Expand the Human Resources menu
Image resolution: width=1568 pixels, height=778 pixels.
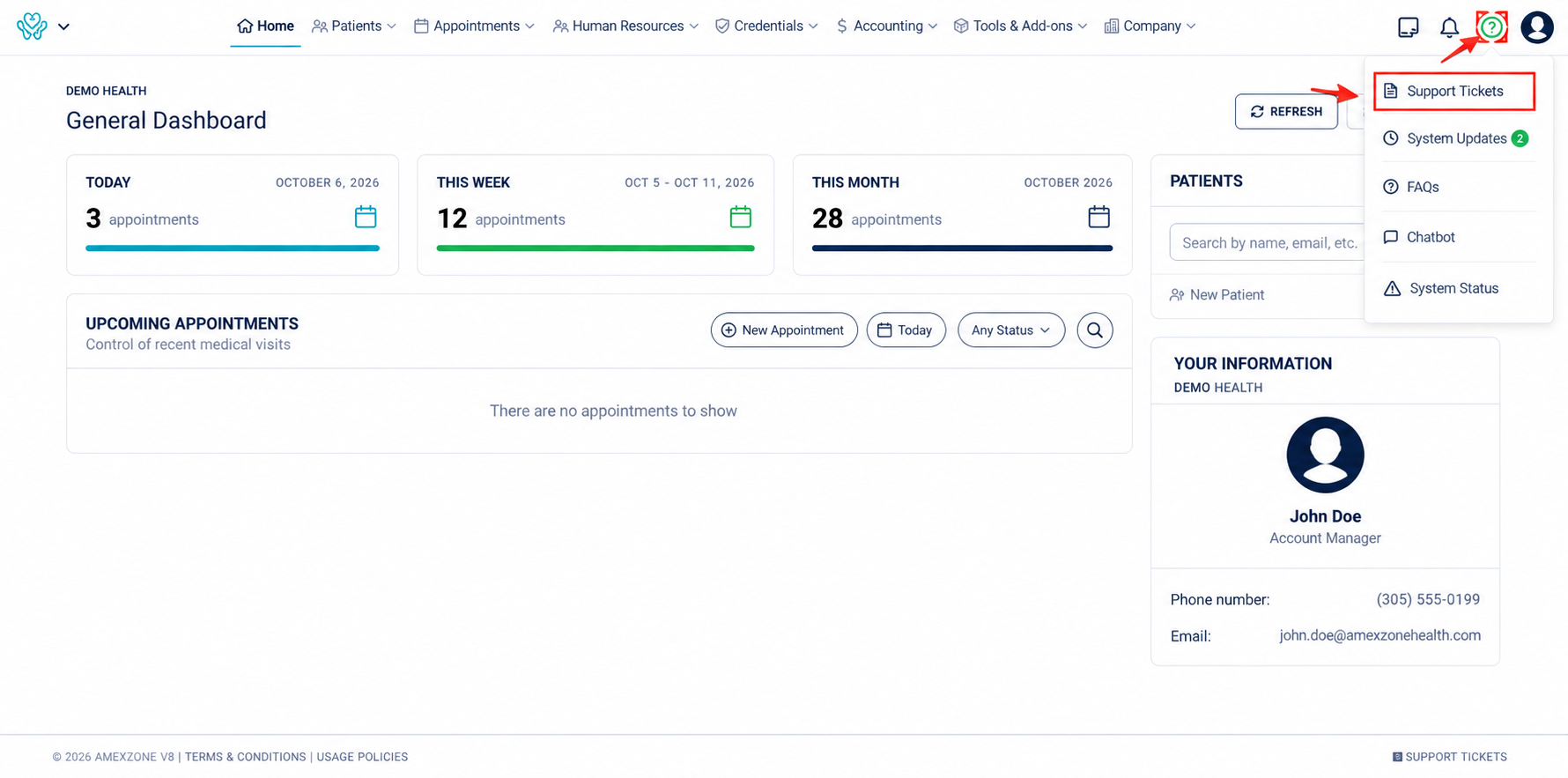point(626,26)
